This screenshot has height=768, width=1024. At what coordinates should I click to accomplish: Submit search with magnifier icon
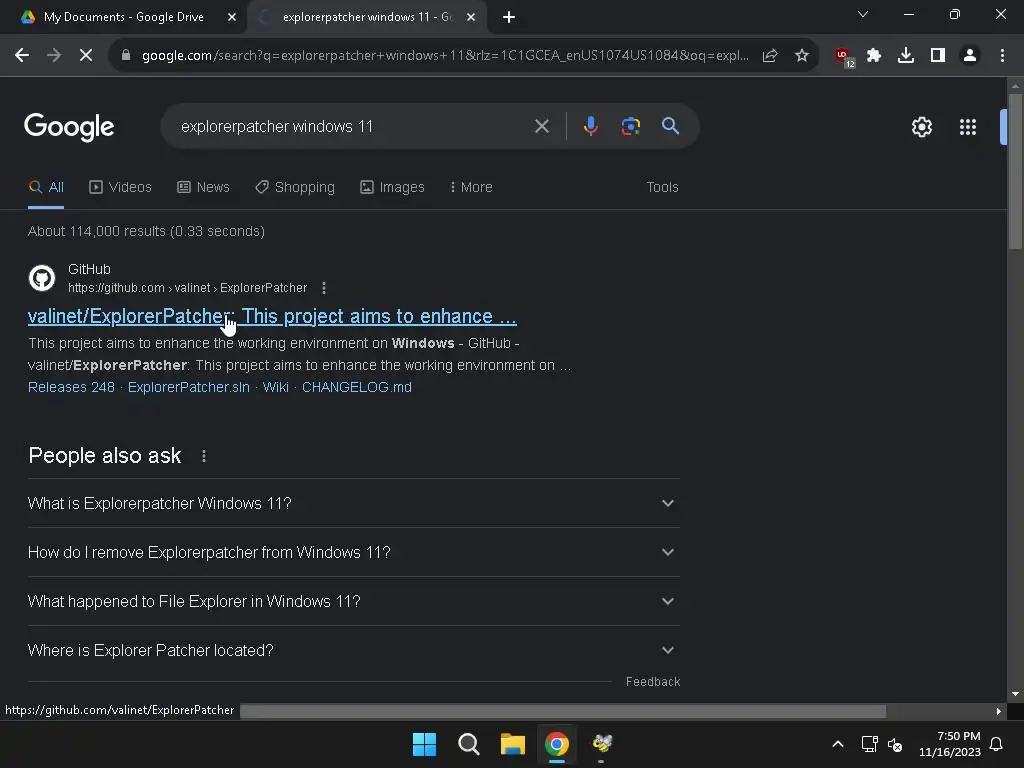coord(670,126)
